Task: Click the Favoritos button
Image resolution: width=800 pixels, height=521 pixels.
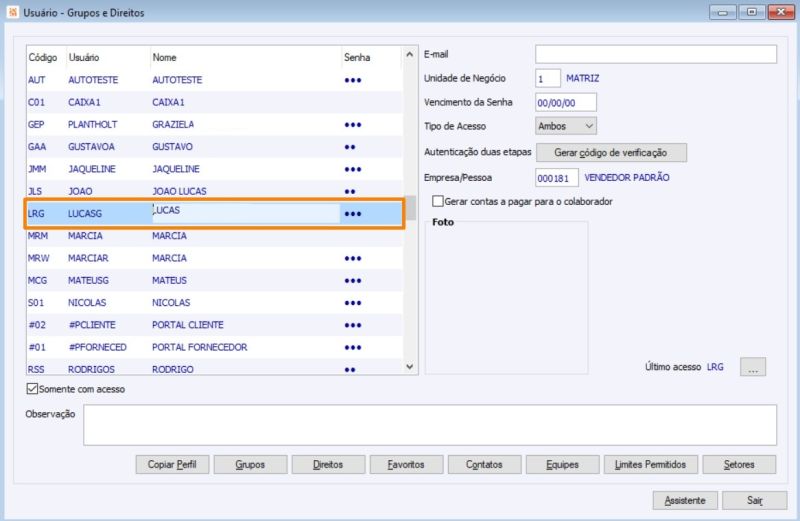Action: (406, 464)
